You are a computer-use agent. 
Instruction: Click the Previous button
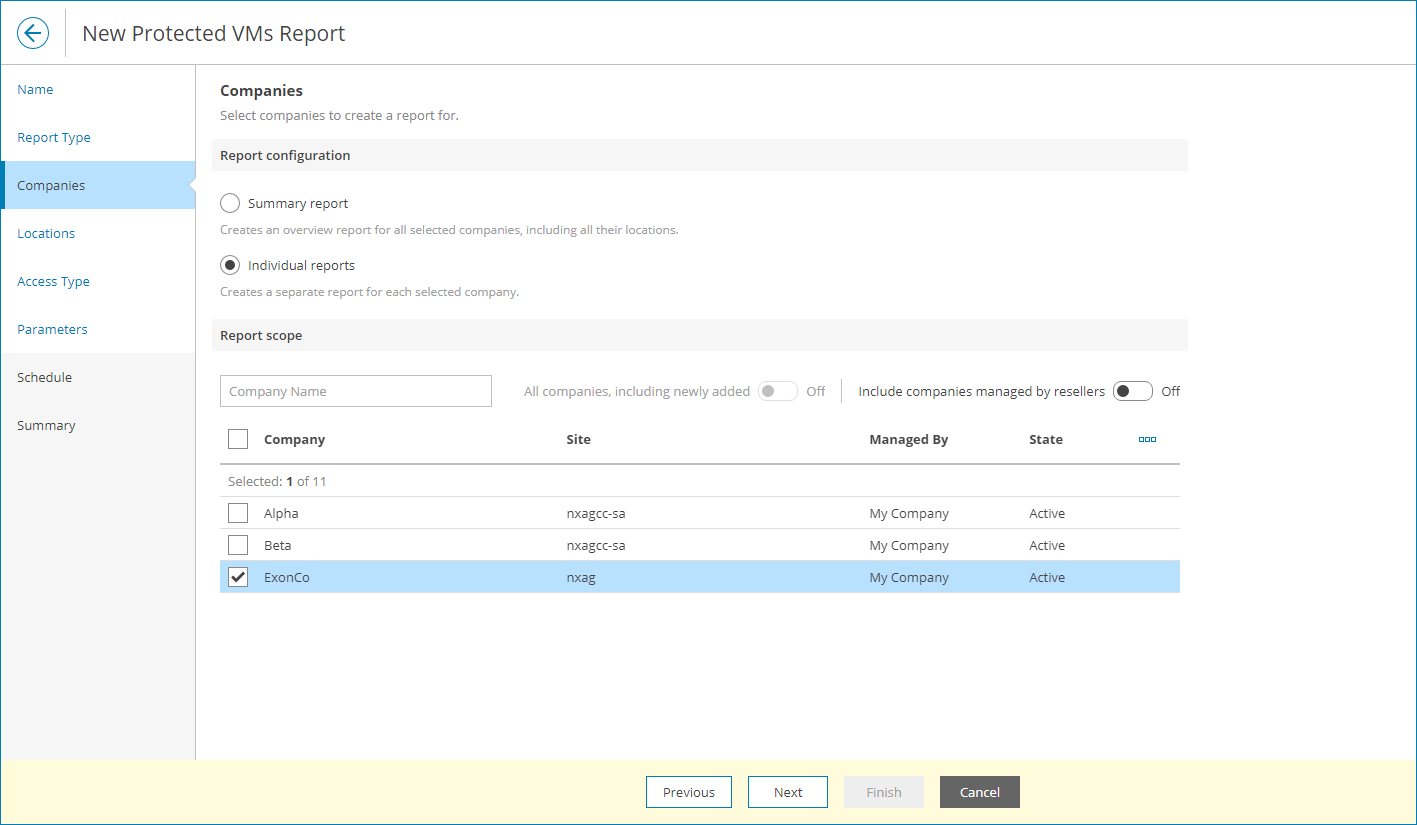tap(689, 792)
